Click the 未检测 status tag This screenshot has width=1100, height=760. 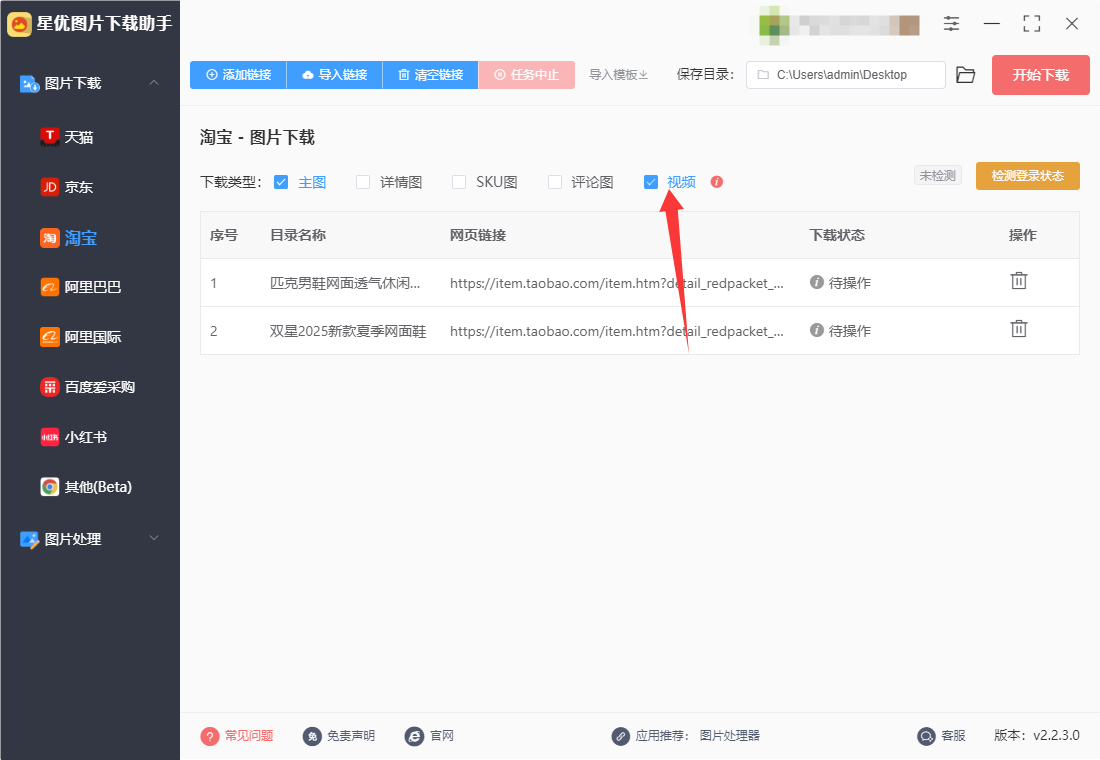point(937,175)
